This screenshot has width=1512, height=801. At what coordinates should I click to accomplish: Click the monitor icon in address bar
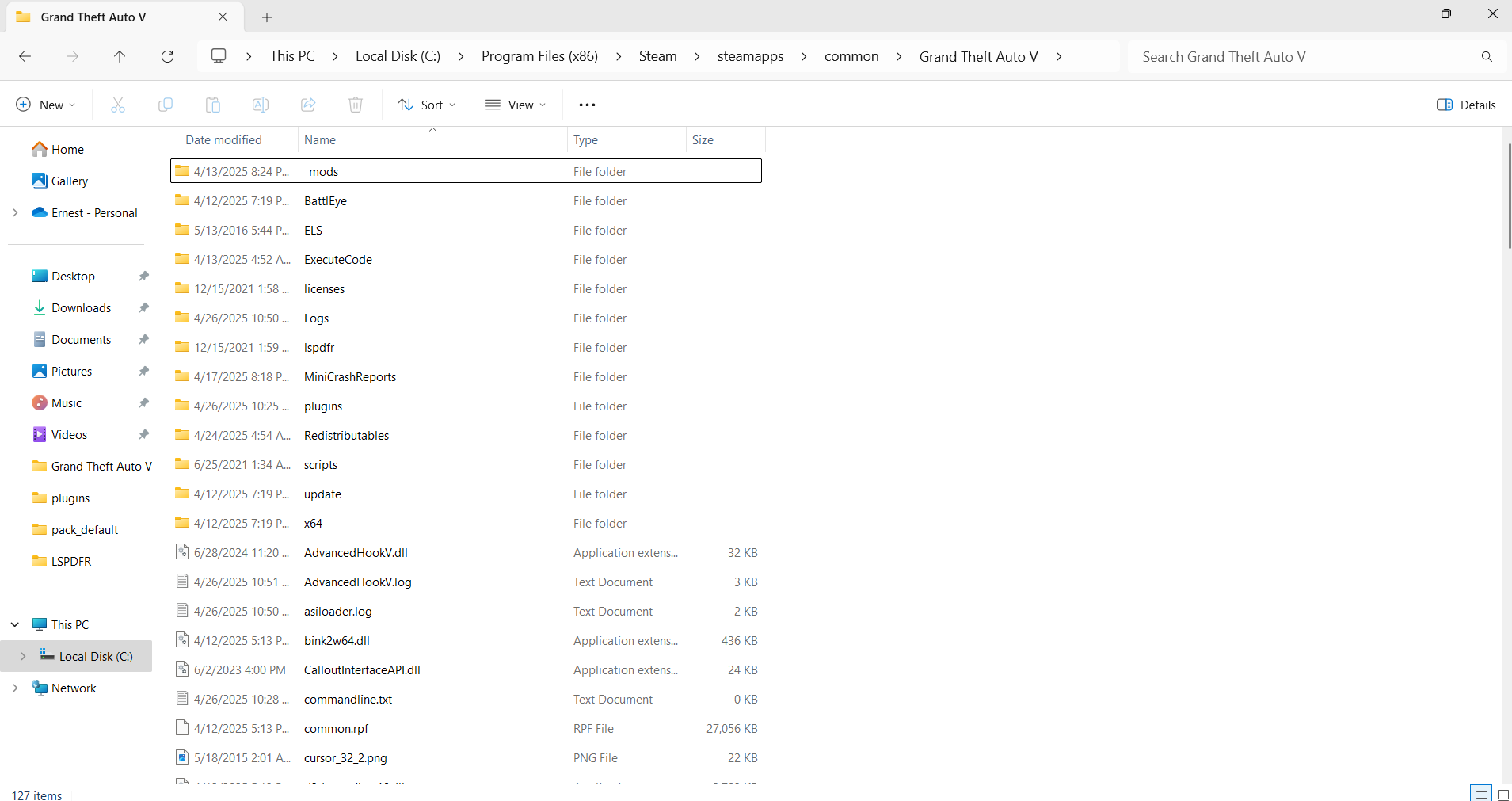tap(219, 56)
